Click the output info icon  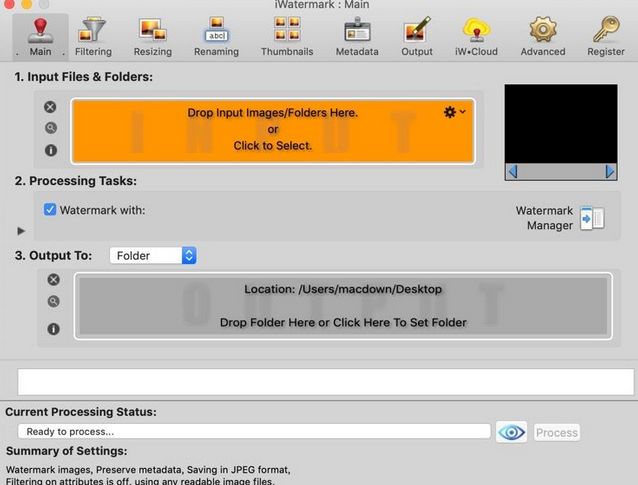click(53, 329)
